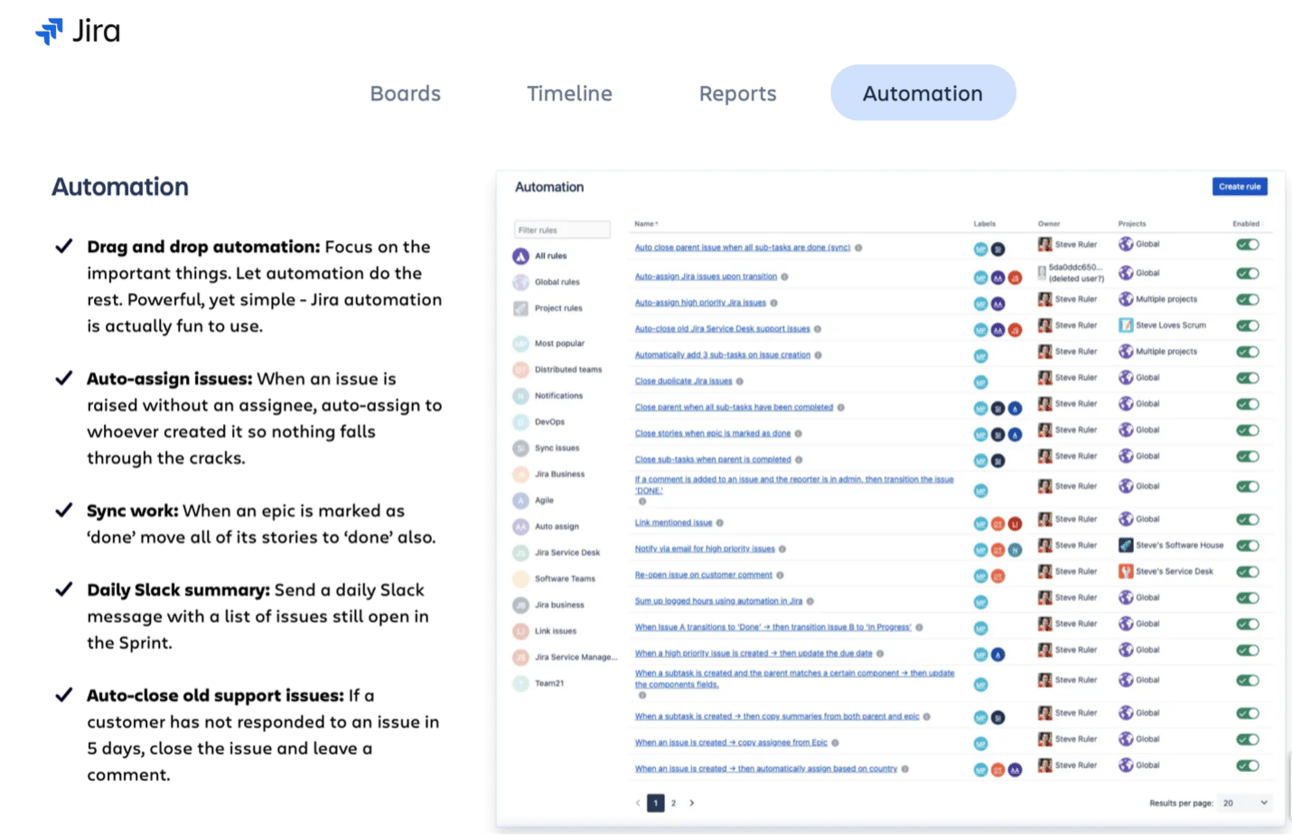Select the Global rules globe icon
The width and height of the screenshot is (1292, 836).
pos(521,282)
